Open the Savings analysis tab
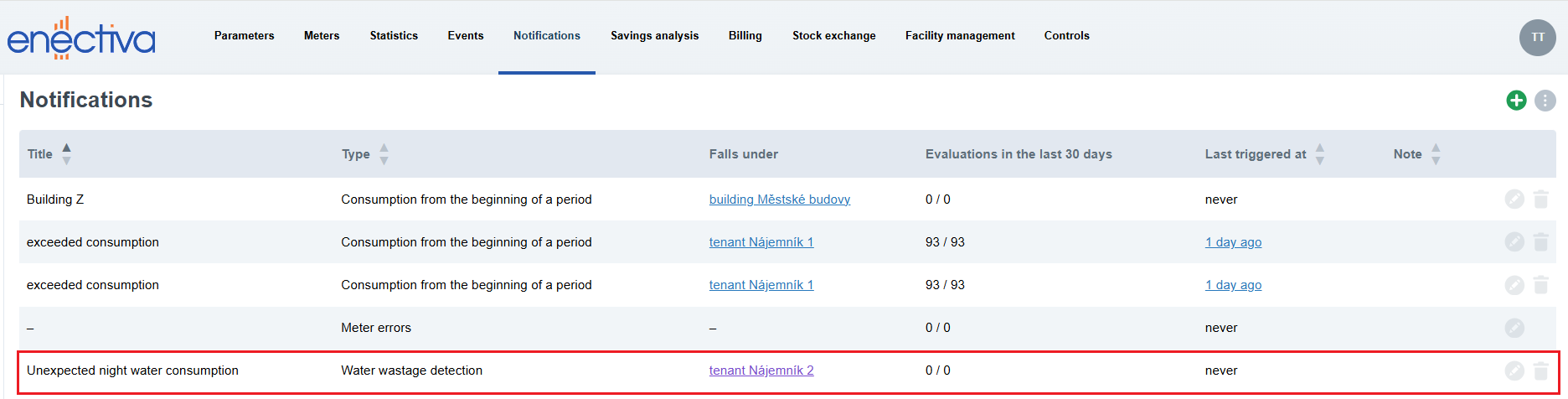The image size is (1568, 399). (x=654, y=36)
